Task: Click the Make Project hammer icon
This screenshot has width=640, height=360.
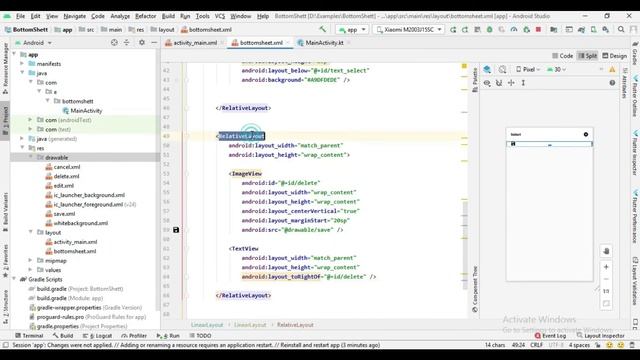Action: point(322,29)
